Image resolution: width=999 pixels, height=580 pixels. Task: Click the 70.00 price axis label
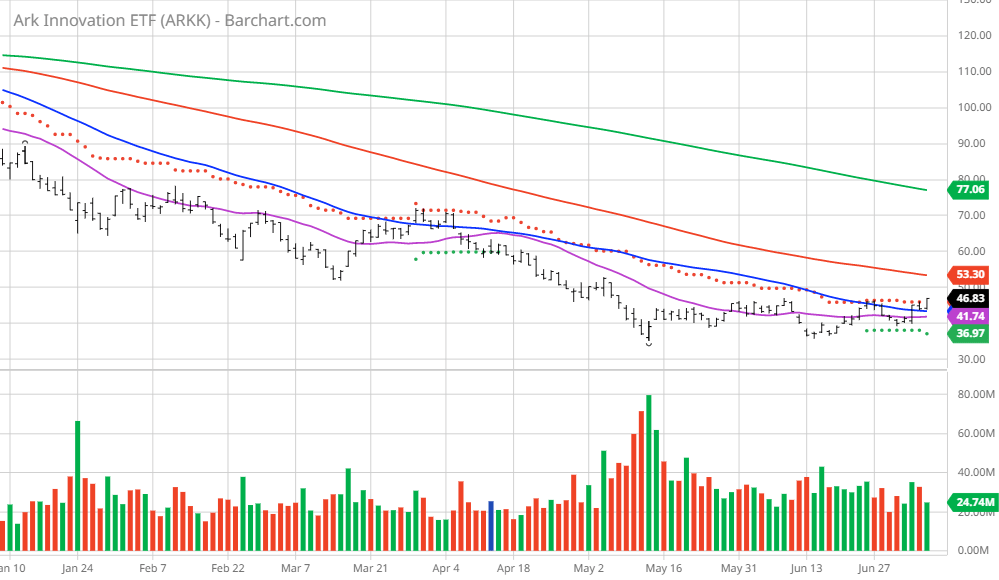(x=974, y=215)
